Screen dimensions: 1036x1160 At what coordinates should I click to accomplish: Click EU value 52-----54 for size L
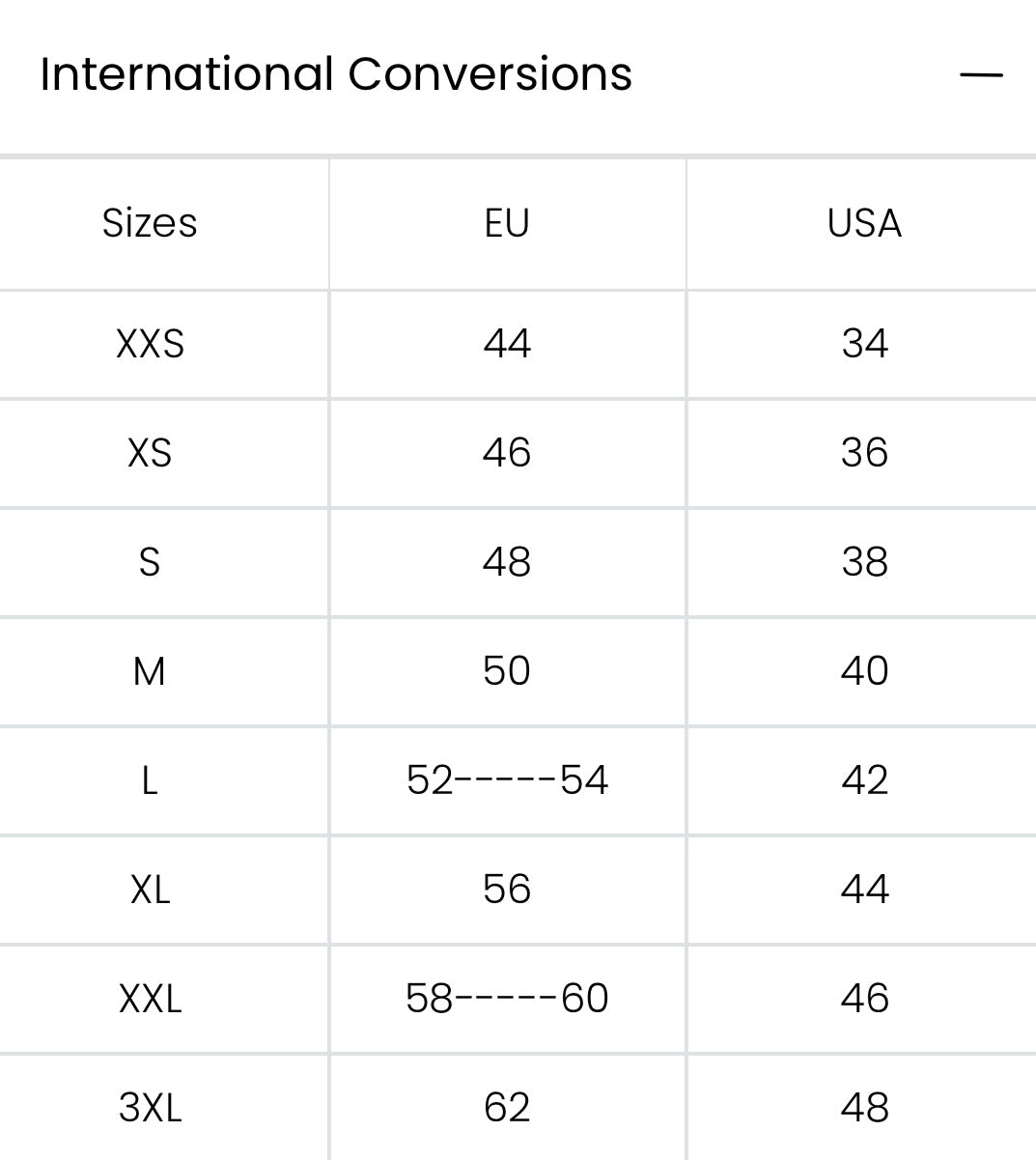pyautogui.click(x=507, y=780)
